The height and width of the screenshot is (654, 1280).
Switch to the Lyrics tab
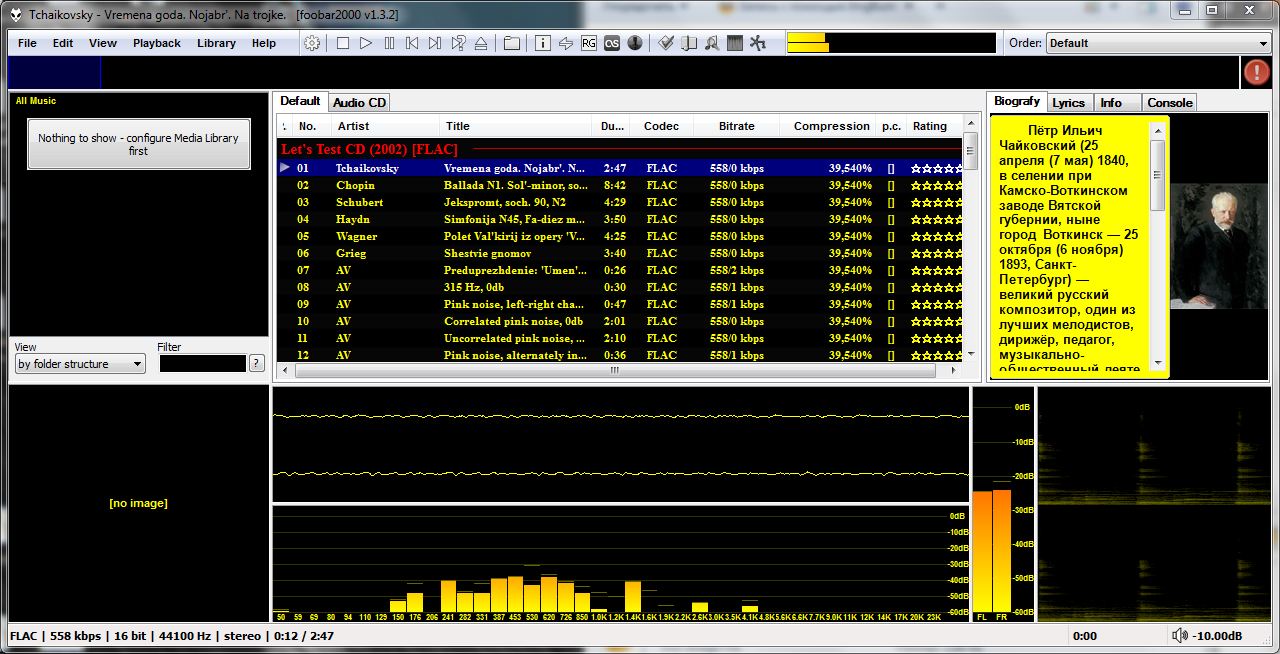pyautogui.click(x=1068, y=102)
